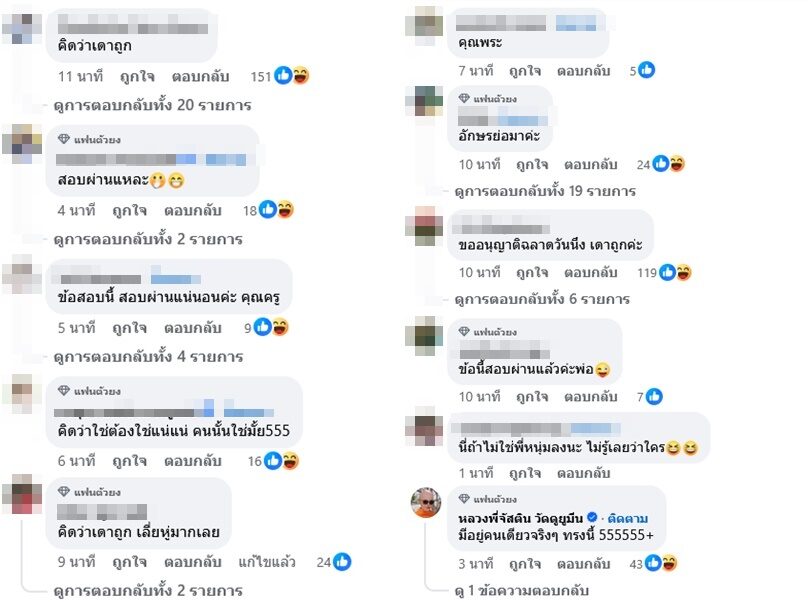This screenshot has width=808, height=602.
Task: Click the blue thumbs-up beside count 7
Action: 654,396
